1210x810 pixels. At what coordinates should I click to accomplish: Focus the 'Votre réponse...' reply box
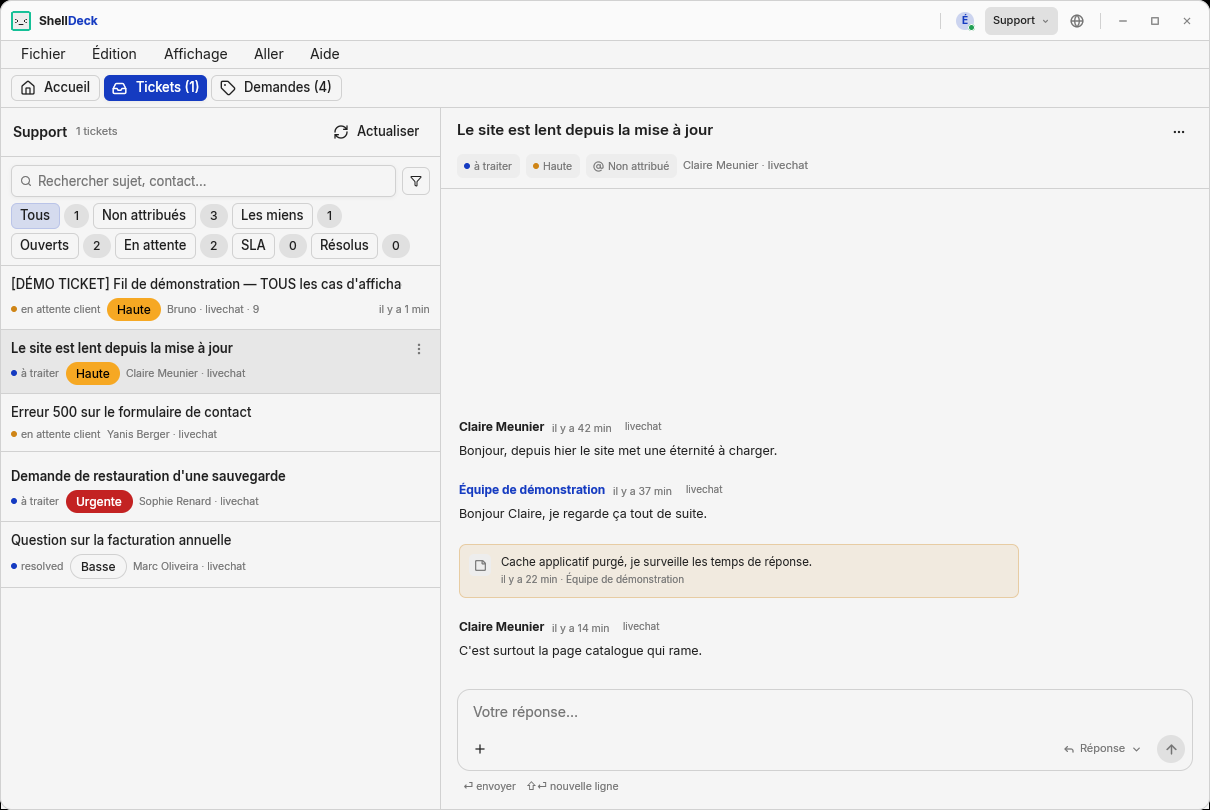pyautogui.click(x=825, y=712)
